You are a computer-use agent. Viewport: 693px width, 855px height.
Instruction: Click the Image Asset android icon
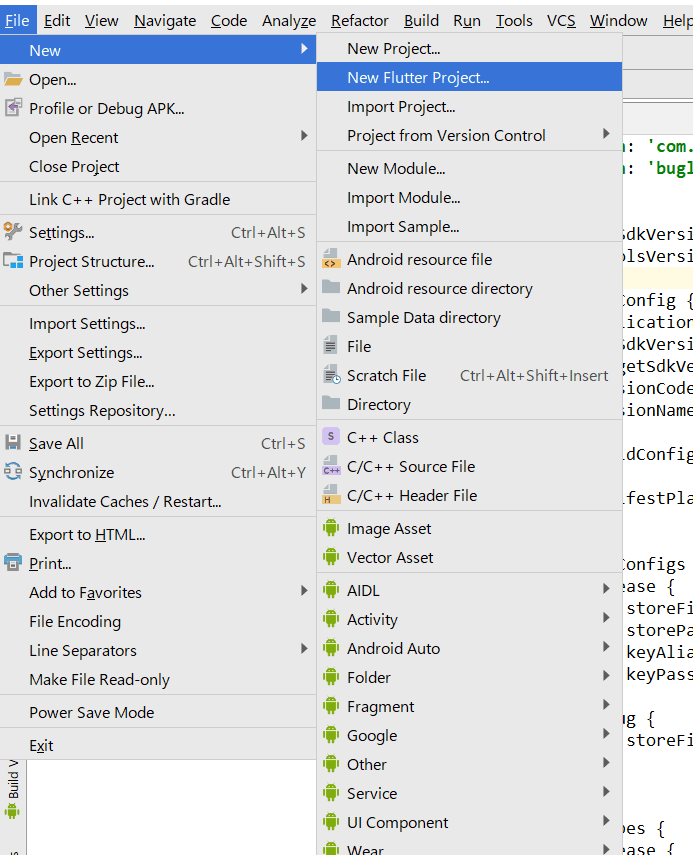[x=331, y=528]
